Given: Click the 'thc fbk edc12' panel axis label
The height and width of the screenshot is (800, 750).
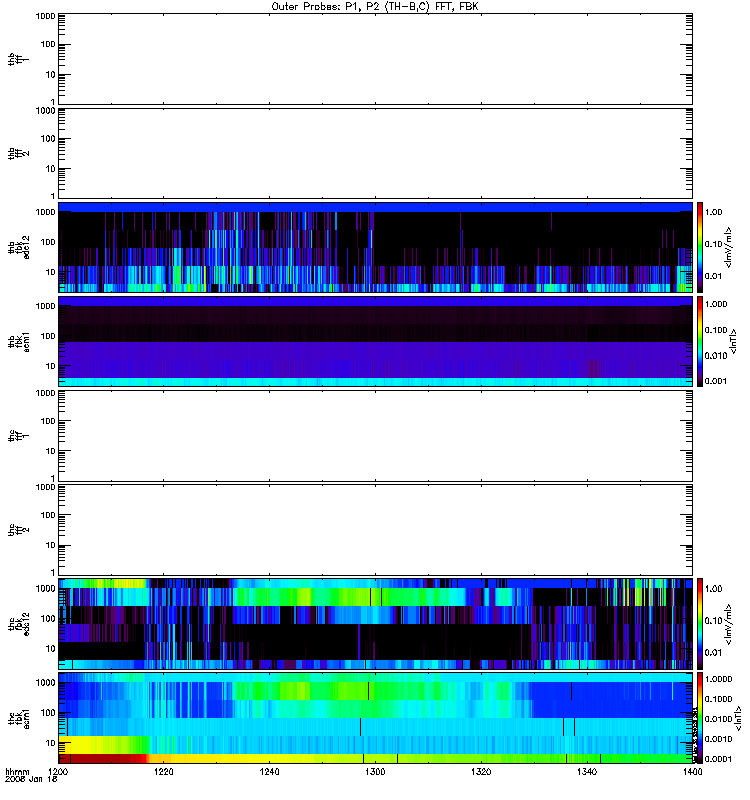Looking at the screenshot, I should [18, 623].
